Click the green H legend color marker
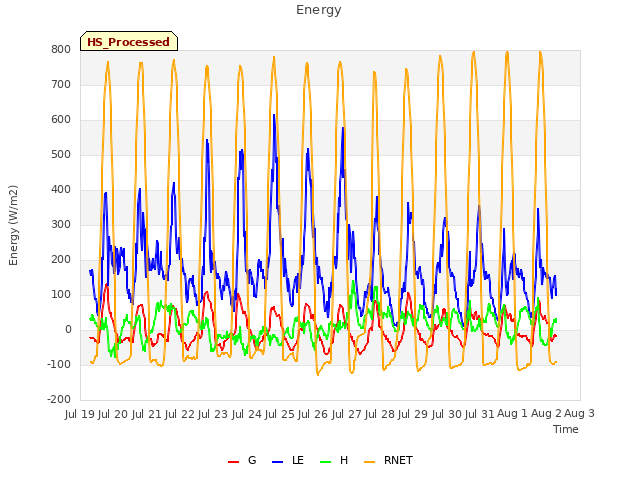Viewport: 640px width, 480px height. (x=325, y=462)
